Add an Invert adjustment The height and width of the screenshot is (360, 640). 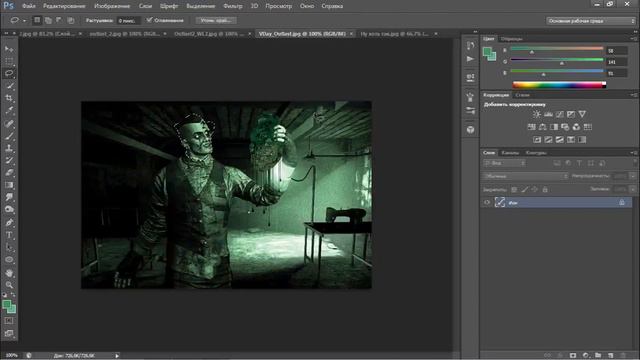click(x=537, y=140)
